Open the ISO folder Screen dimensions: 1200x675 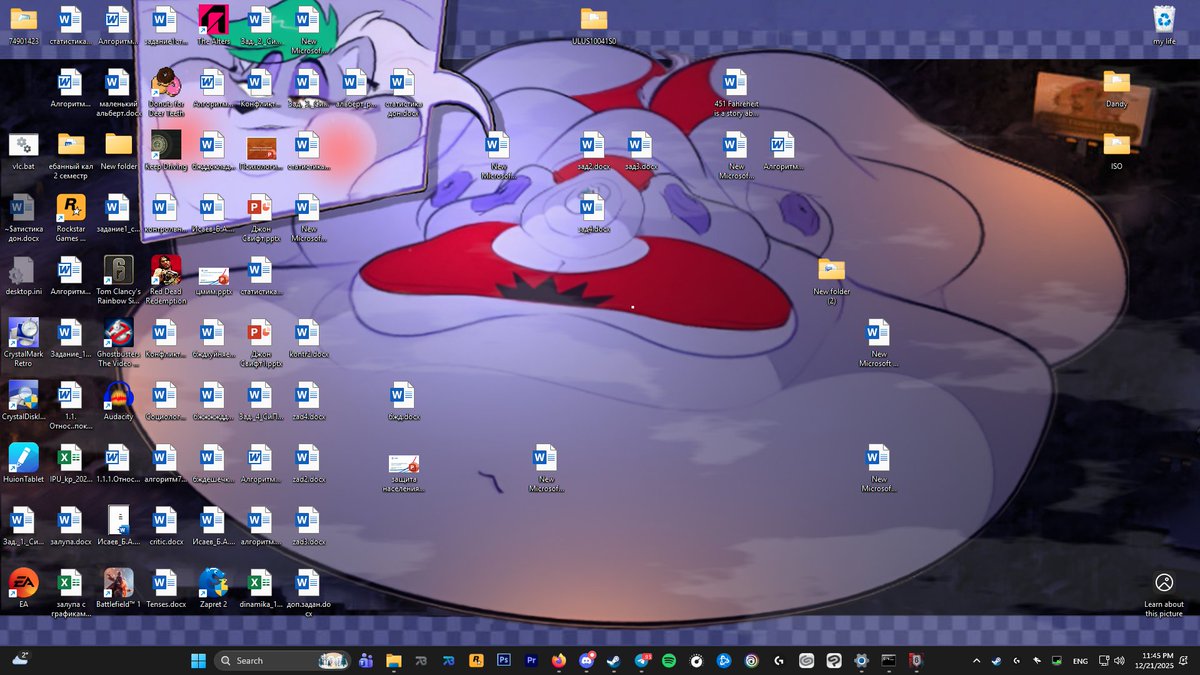[1116, 151]
